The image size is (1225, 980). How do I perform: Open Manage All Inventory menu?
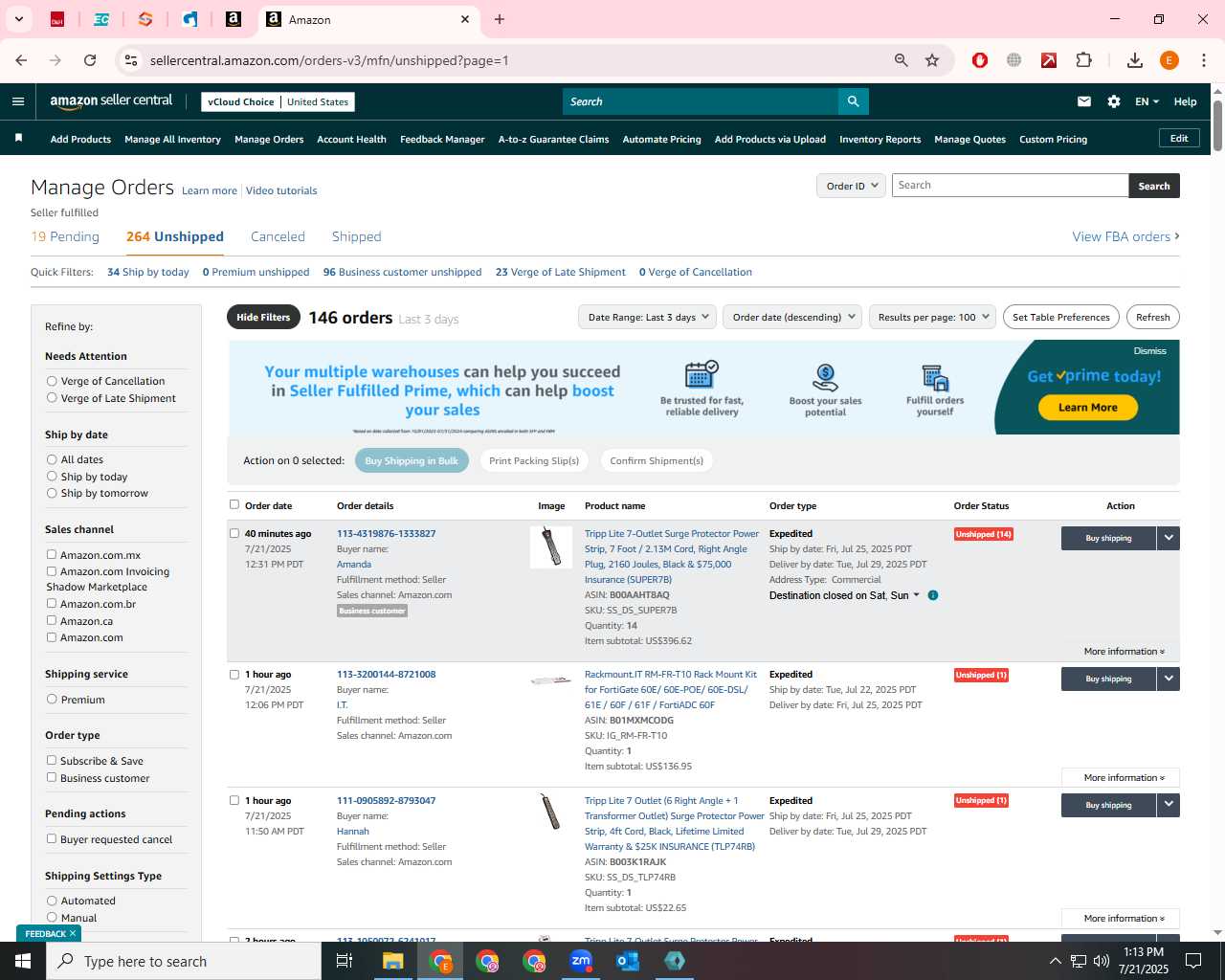(172, 139)
